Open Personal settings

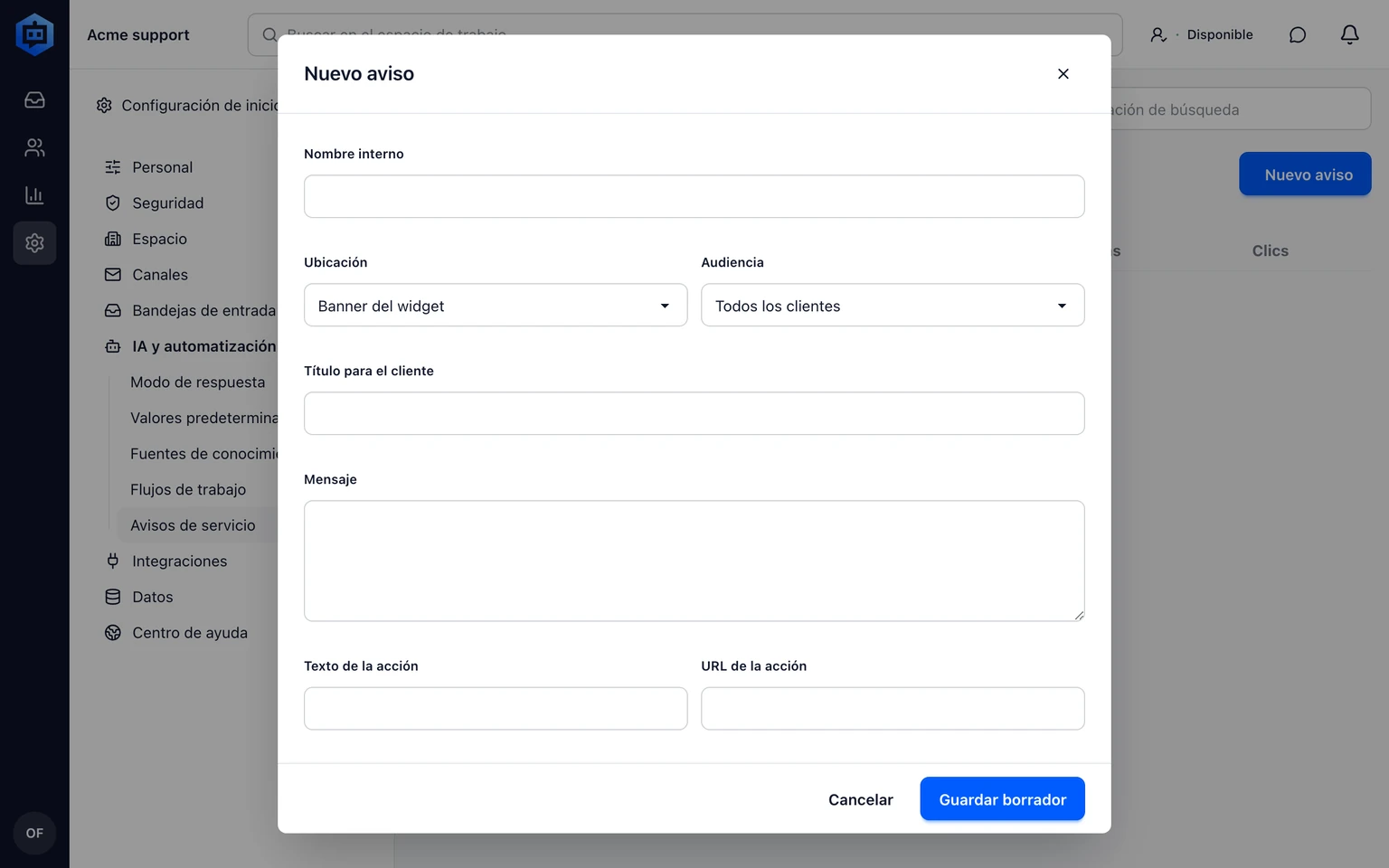162,167
